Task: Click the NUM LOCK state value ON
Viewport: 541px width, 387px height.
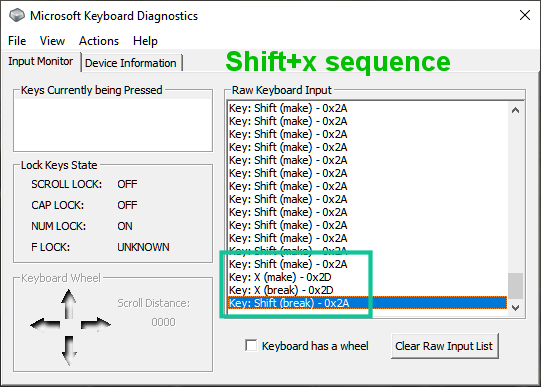Action: coord(125,226)
